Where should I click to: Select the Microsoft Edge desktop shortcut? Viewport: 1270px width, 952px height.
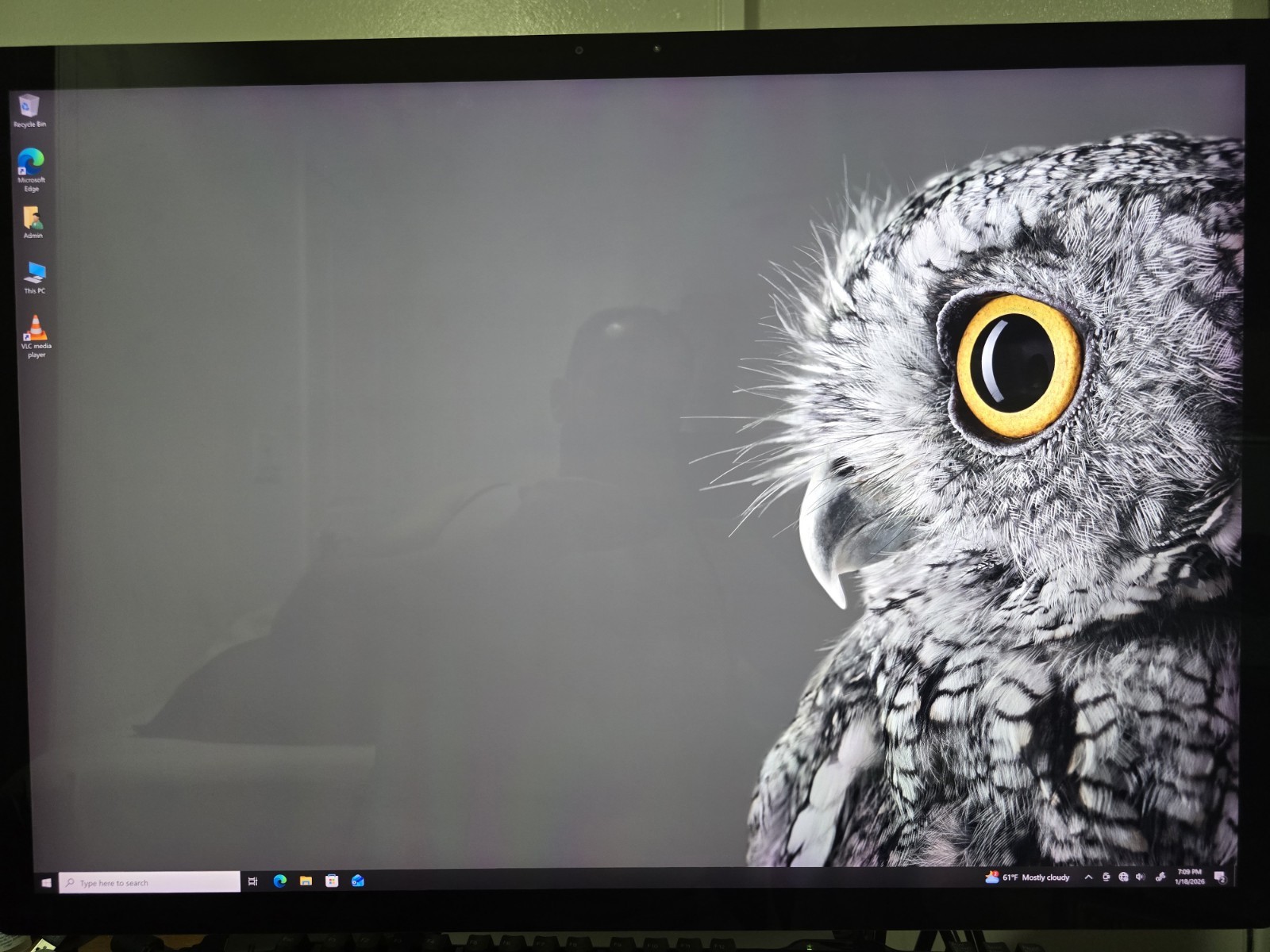(31, 167)
